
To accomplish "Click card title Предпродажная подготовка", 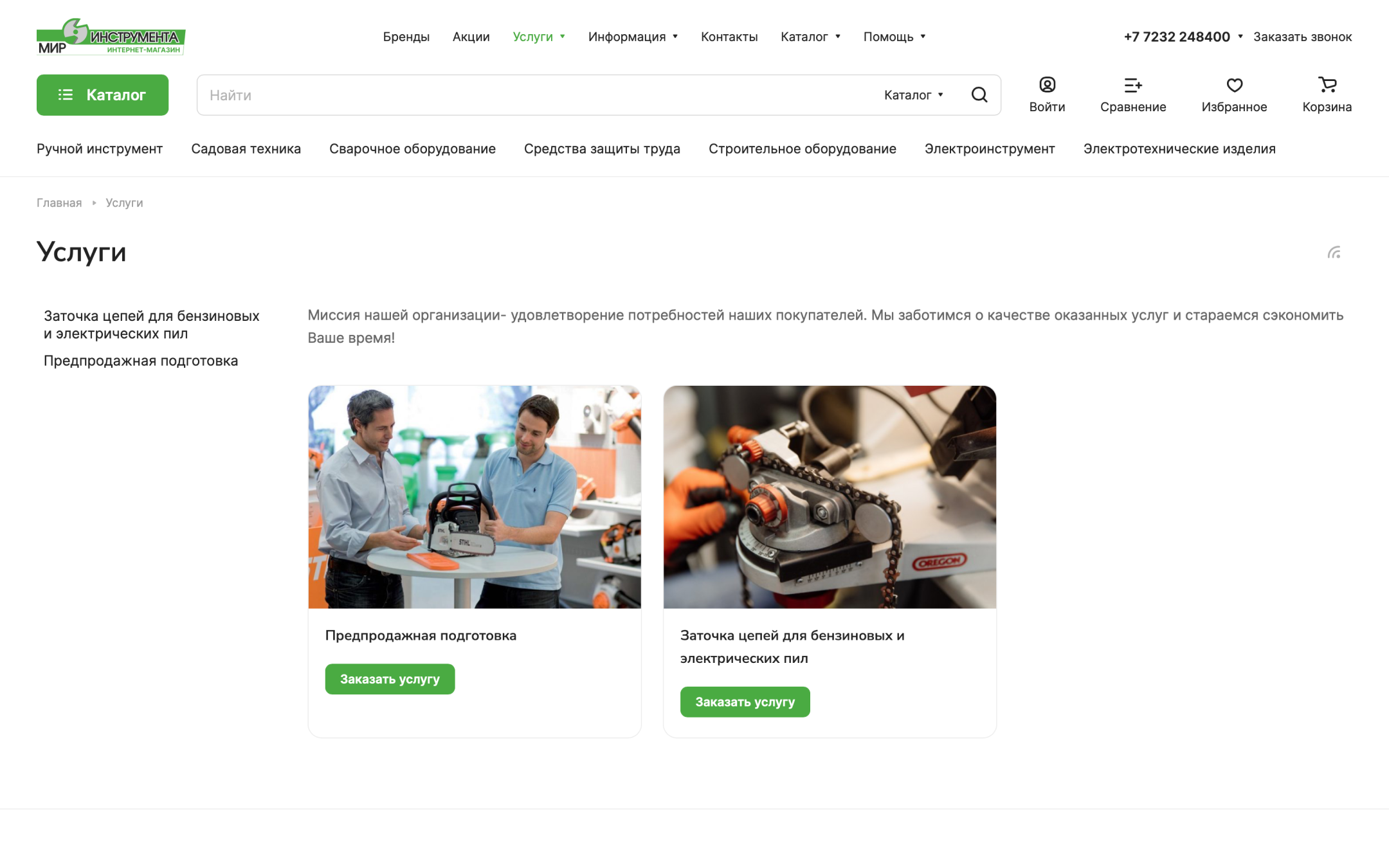I will 421,635.
